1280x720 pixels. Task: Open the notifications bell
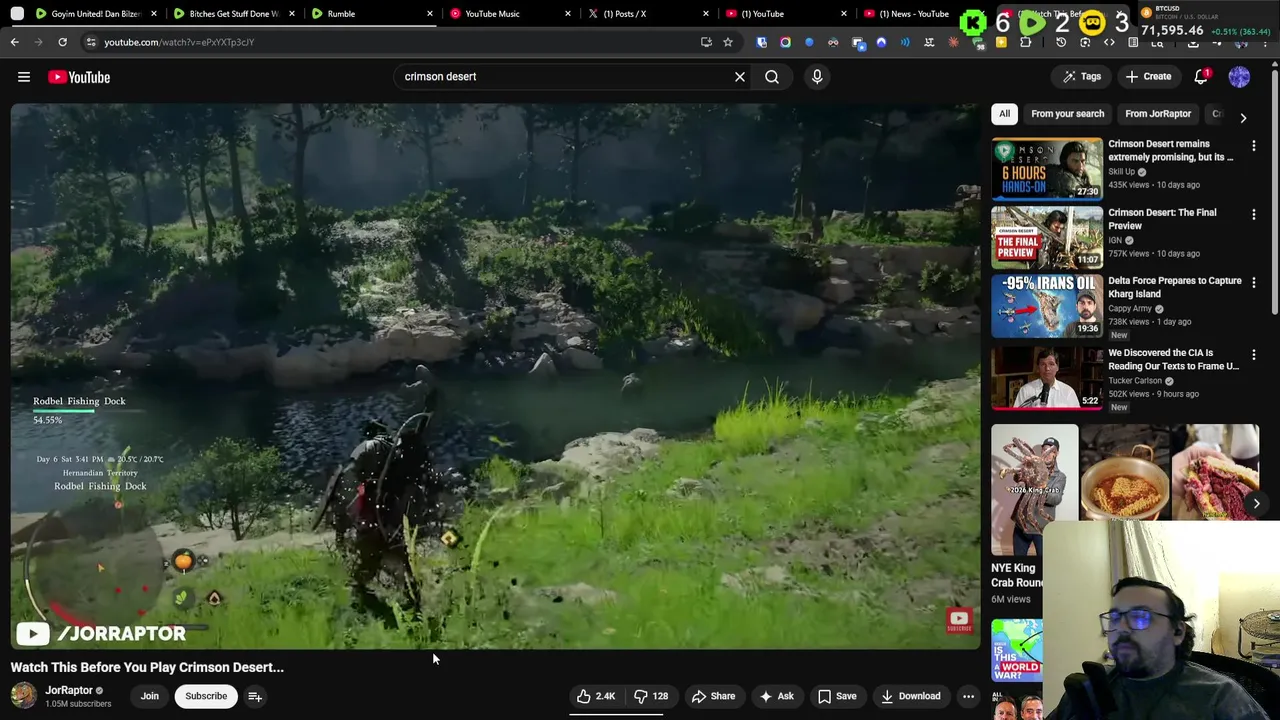tap(1202, 77)
